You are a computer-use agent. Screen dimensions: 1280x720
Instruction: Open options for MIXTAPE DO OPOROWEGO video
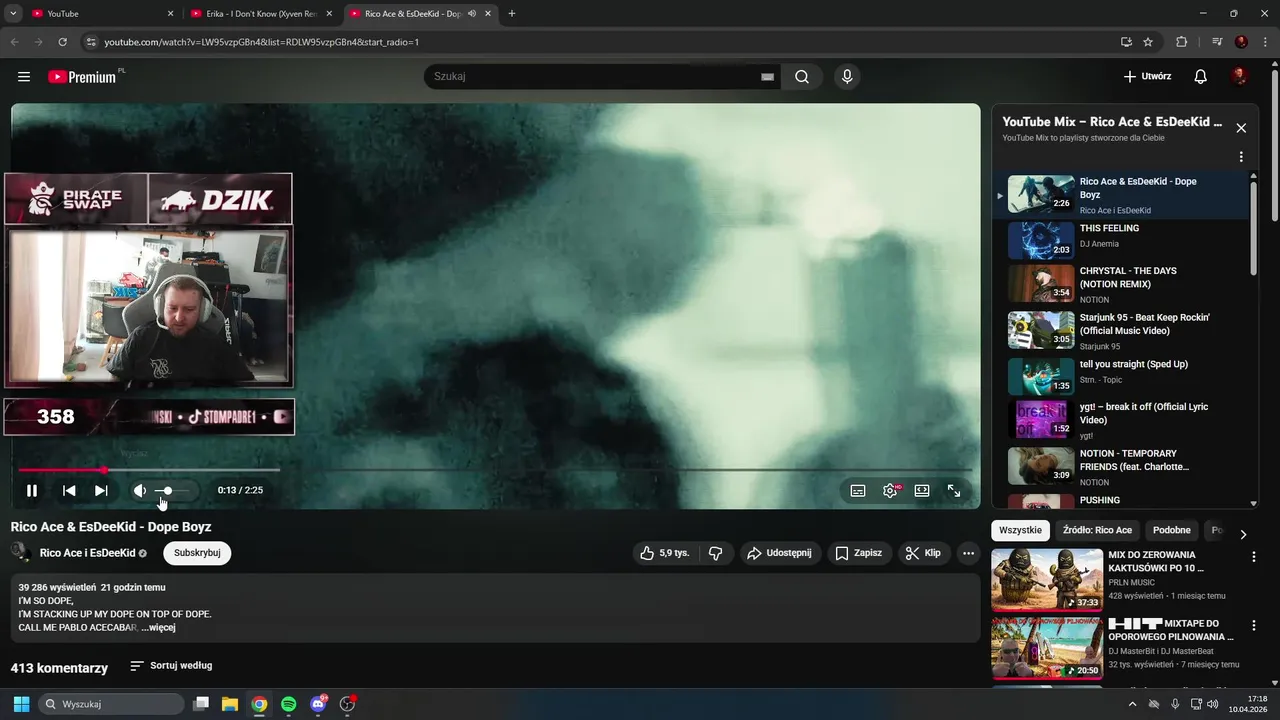coord(1254,626)
